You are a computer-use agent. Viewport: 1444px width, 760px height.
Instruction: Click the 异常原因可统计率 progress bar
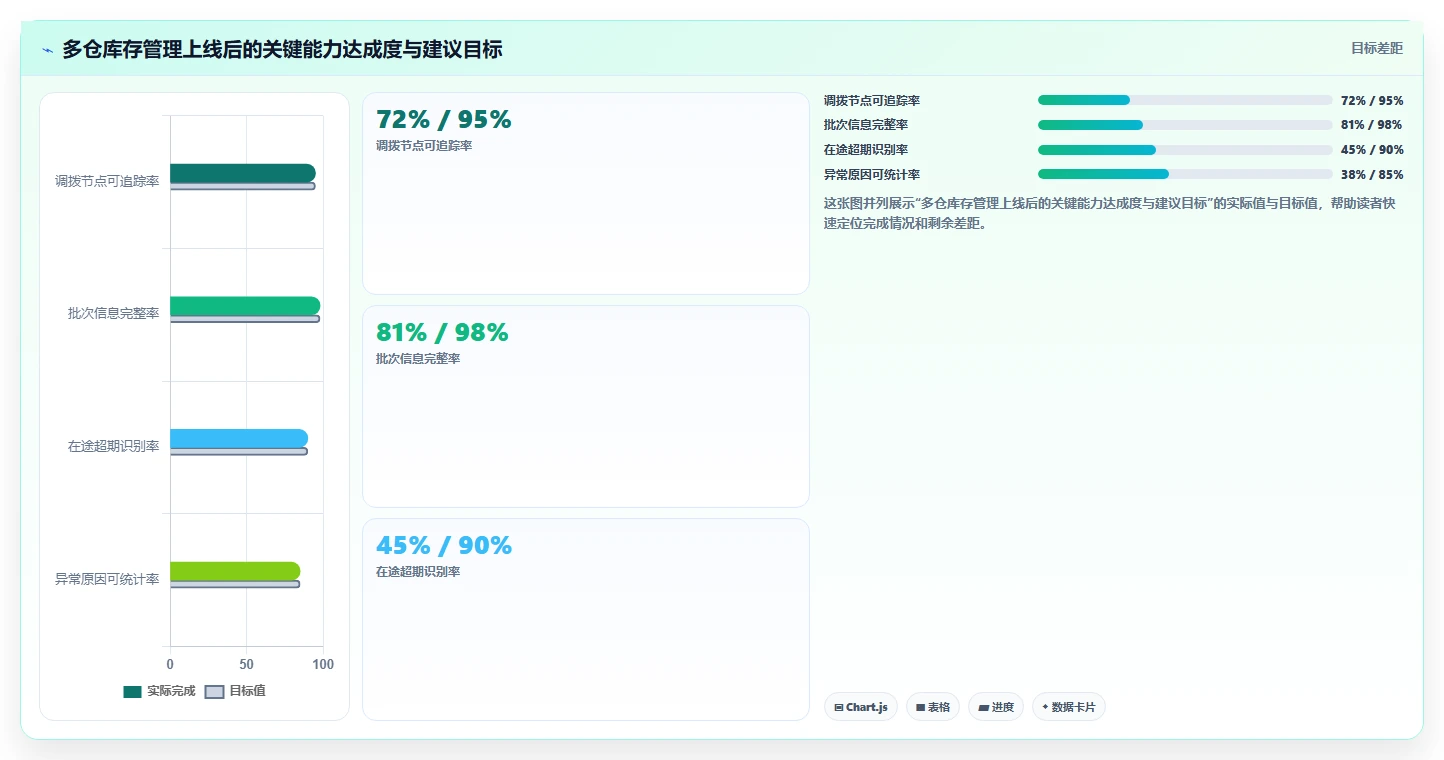click(1185, 174)
